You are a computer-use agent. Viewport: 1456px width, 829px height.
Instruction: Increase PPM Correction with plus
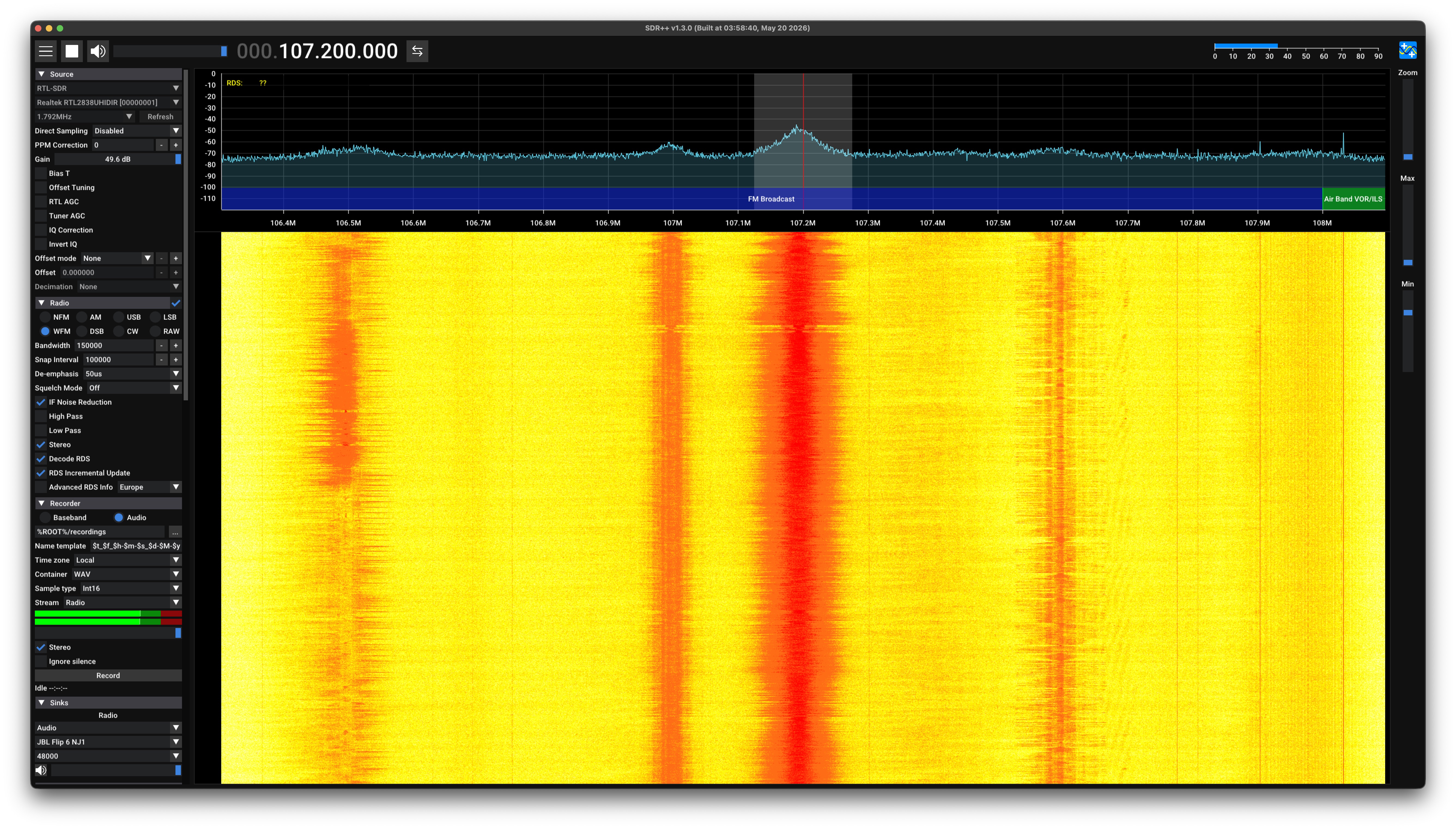(175, 145)
